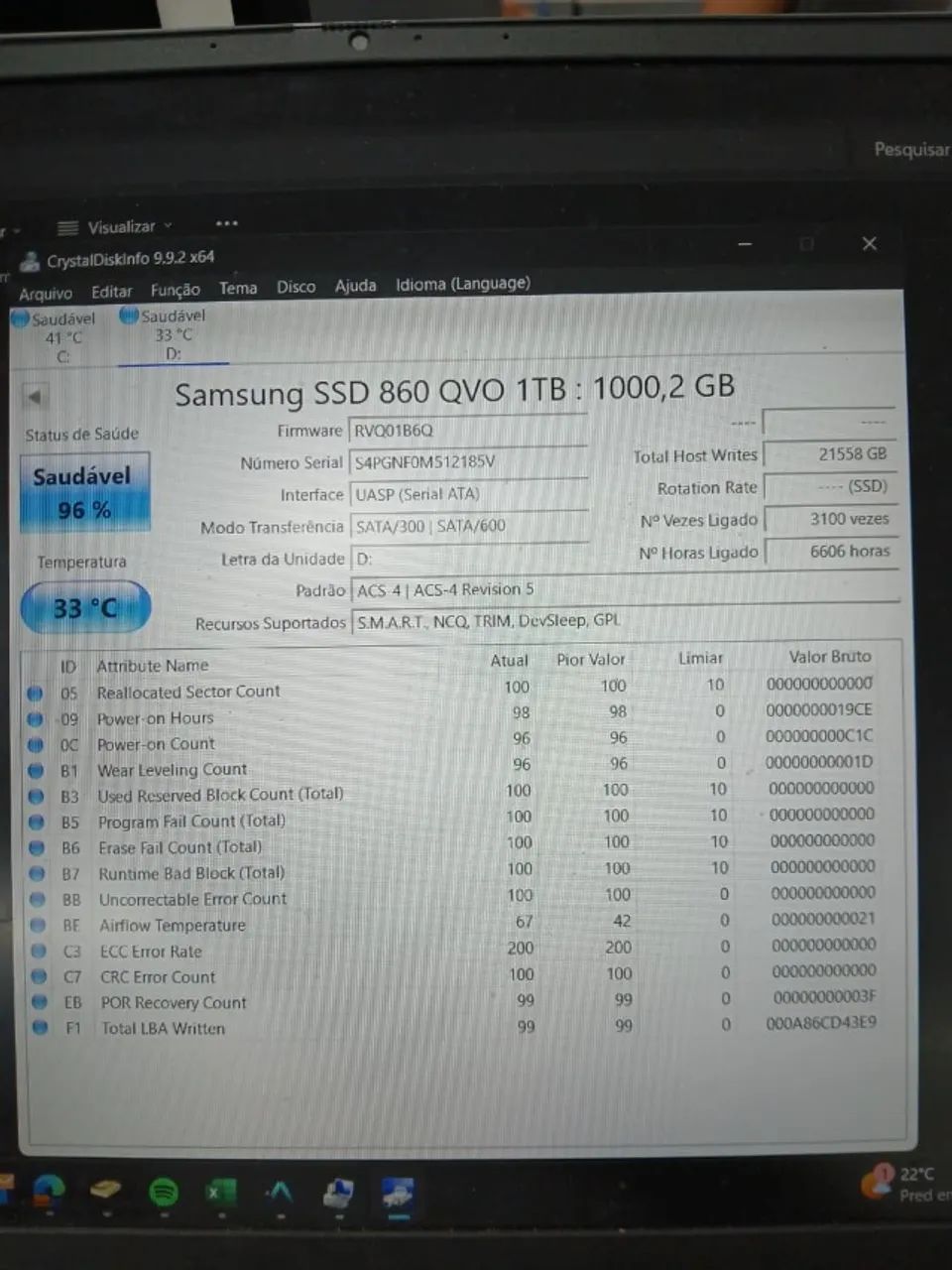Viewport: 952px width, 1270px height.
Task: Click the Pior Valor column header
Action: point(591,659)
